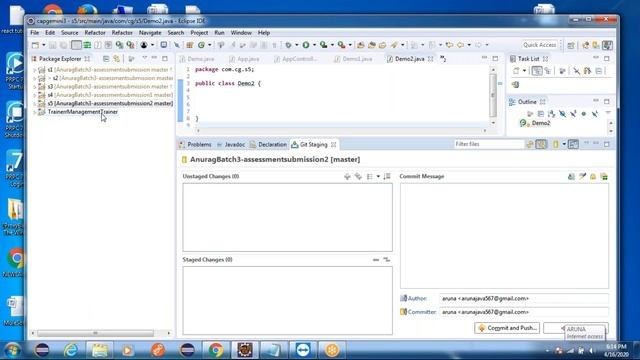Toggle the column layout button in Git Staging
The width and height of the screenshot is (640, 360).
pyautogui.click(x=573, y=144)
